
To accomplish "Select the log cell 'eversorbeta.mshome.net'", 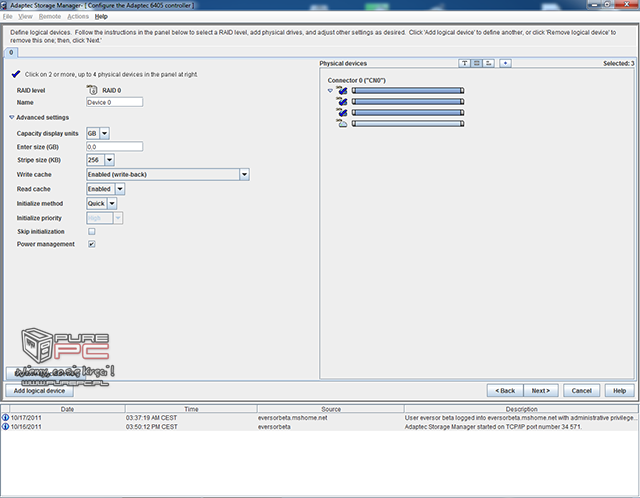I will click(292, 418).
